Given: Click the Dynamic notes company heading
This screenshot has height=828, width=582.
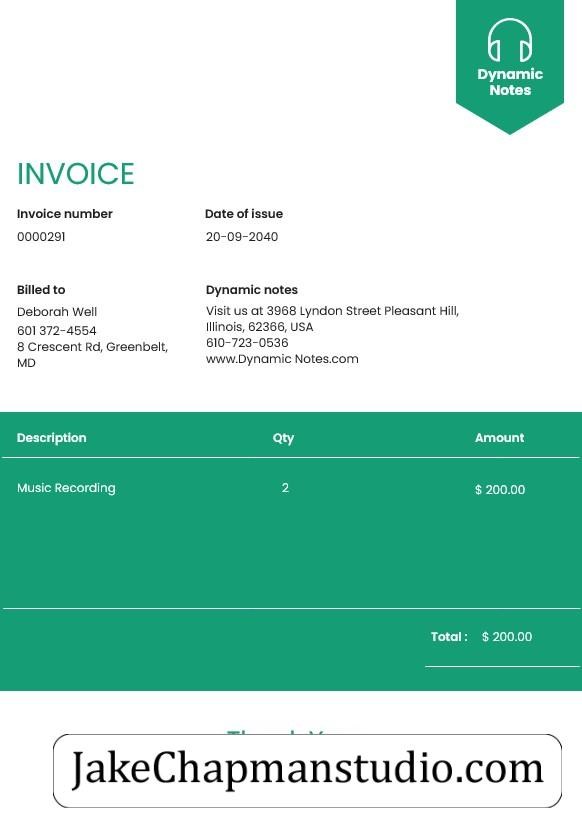Looking at the screenshot, I should (x=252, y=289).
